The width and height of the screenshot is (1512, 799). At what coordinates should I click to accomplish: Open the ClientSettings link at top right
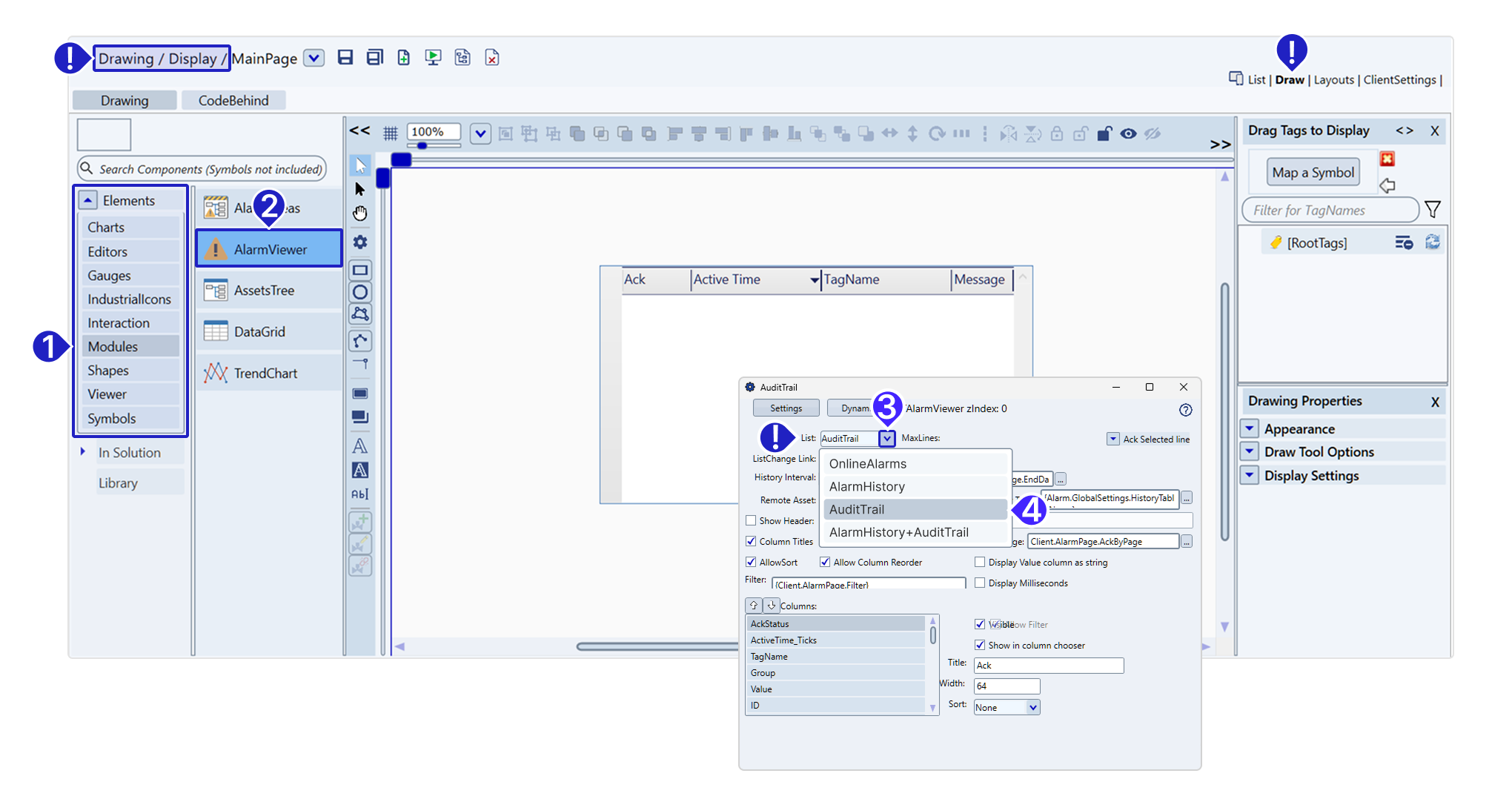[1399, 80]
